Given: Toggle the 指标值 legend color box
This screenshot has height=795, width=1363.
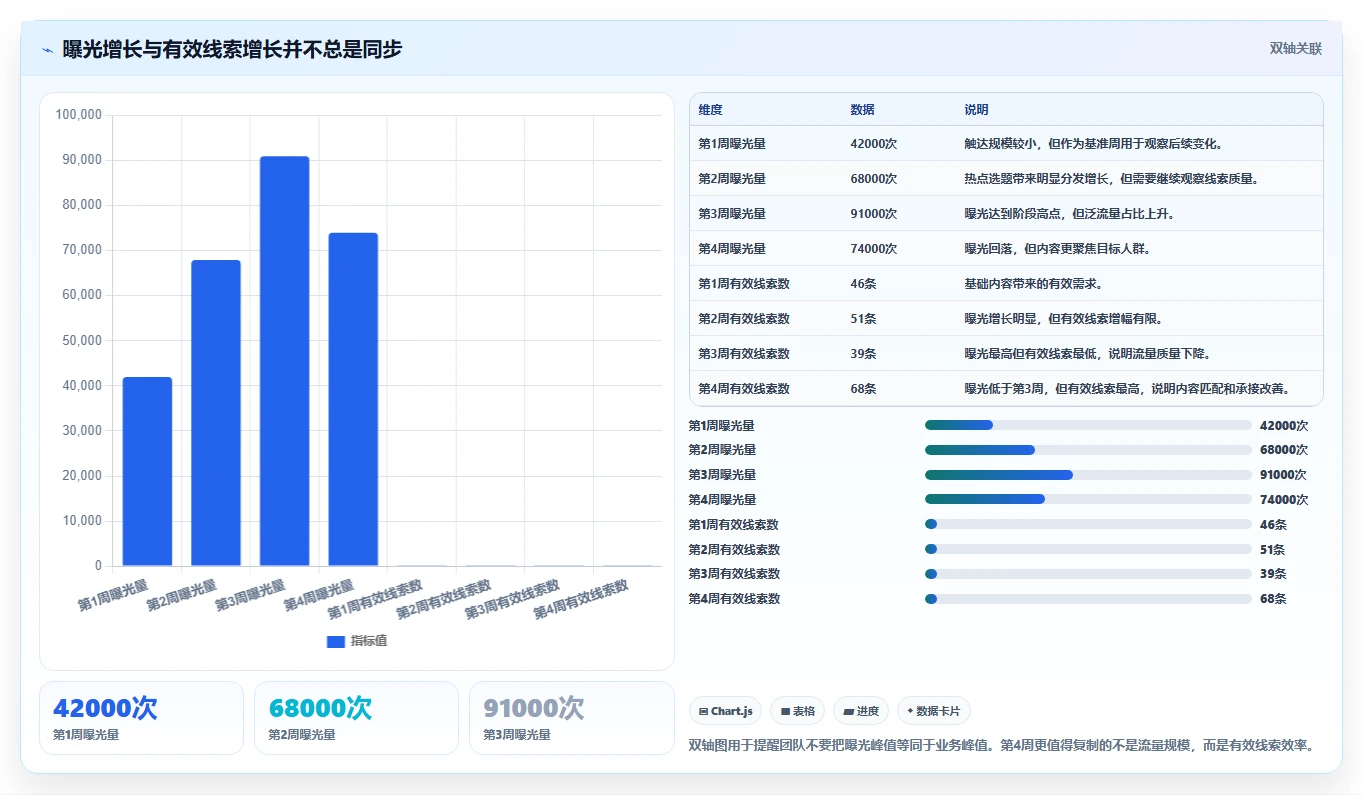Looking at the screenshot, I should pyautogui.click(x=336, y=641).
